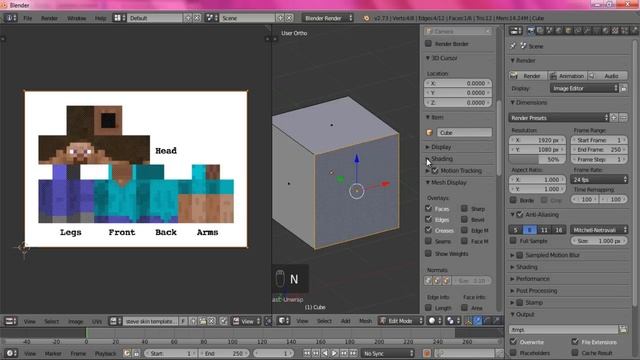Open the Render Presets dropdown
Viewport: 640px width, 360px height.
point(559,118)
